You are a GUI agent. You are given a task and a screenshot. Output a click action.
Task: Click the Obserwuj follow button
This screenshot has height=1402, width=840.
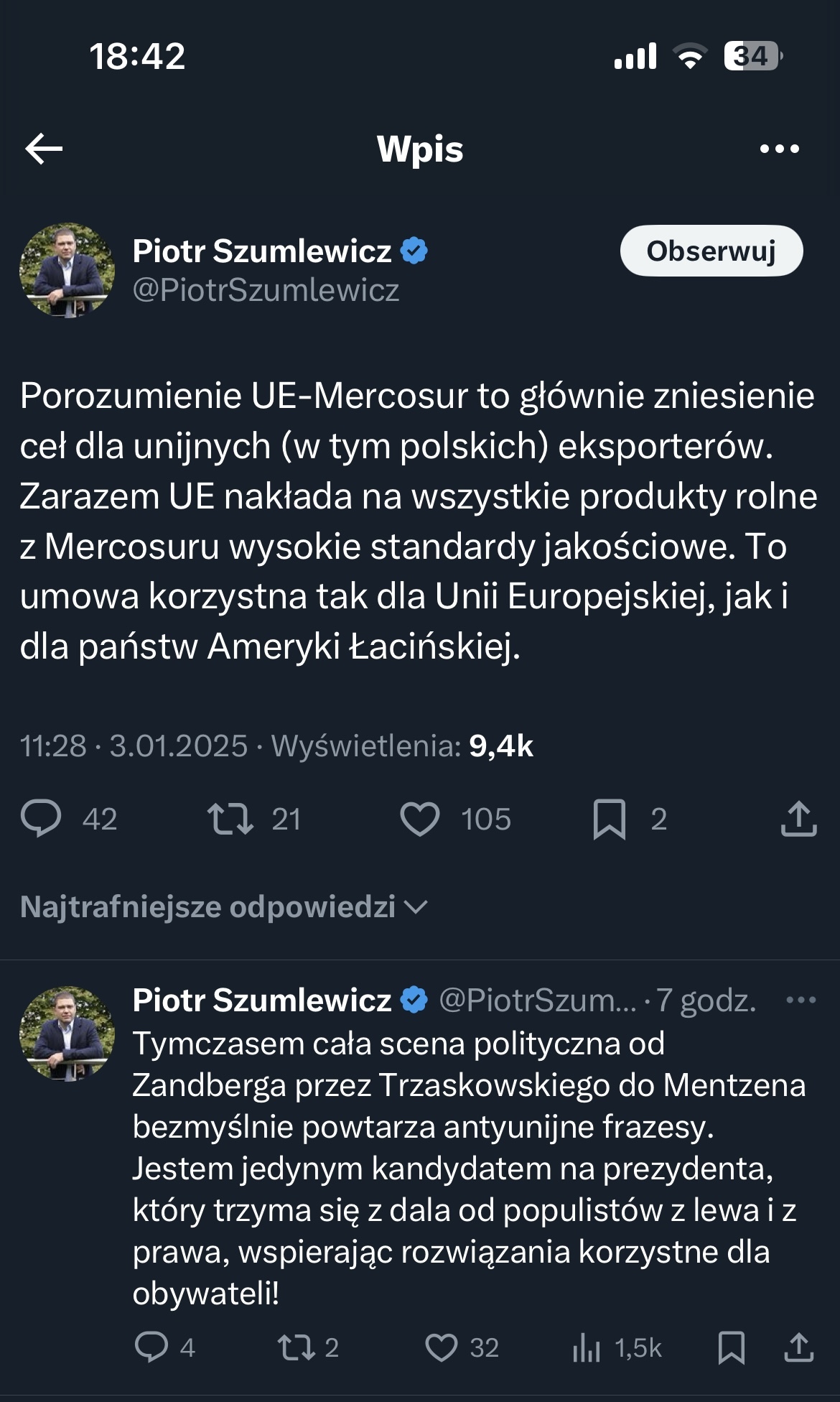click(711, 251)
